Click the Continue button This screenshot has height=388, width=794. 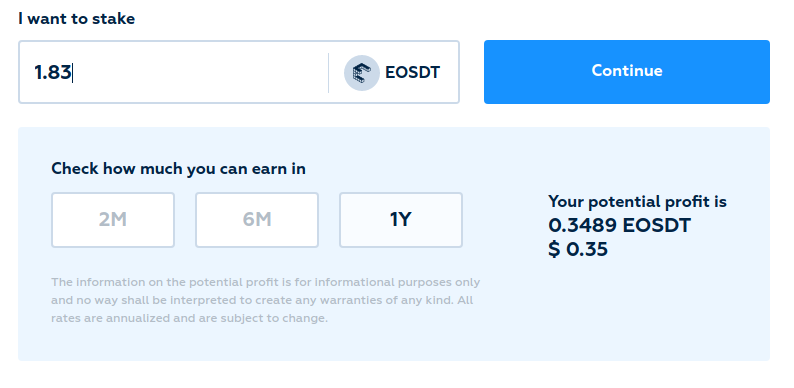click(627, 72)
